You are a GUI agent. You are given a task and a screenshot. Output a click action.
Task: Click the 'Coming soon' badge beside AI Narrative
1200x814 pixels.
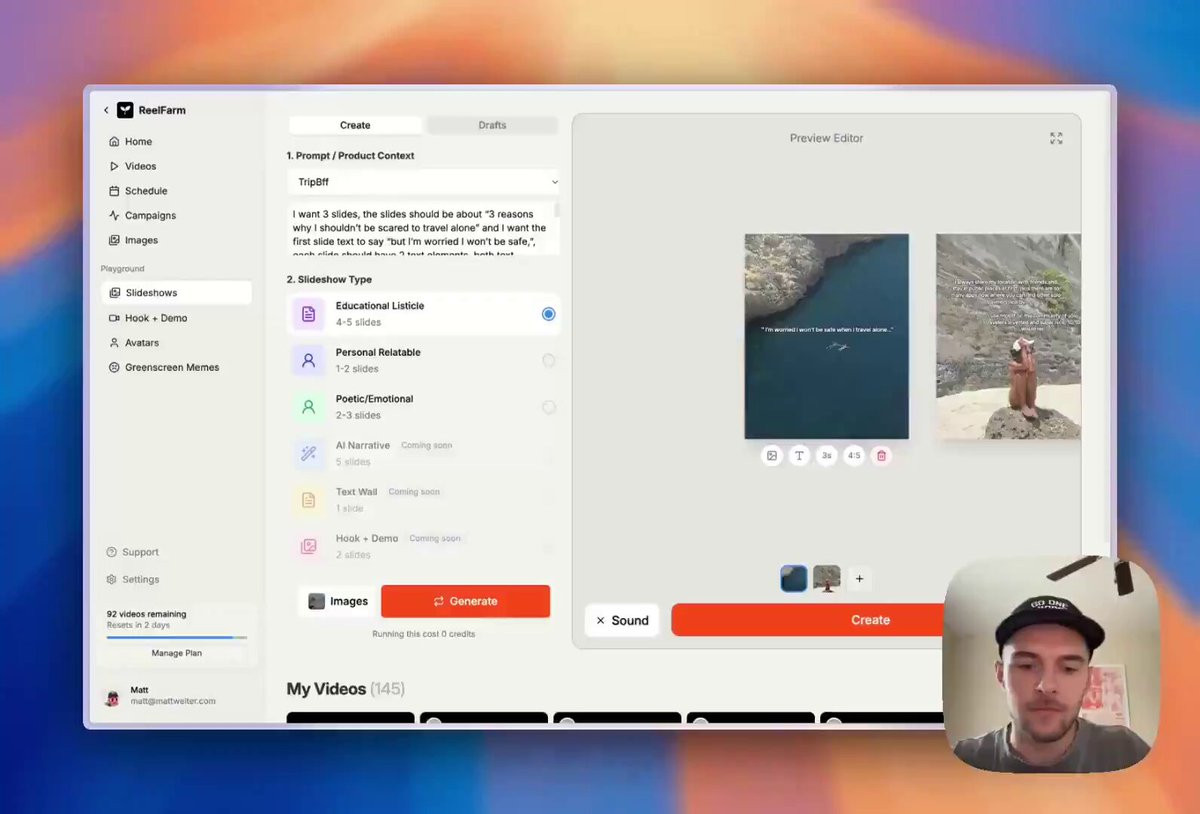427,445
